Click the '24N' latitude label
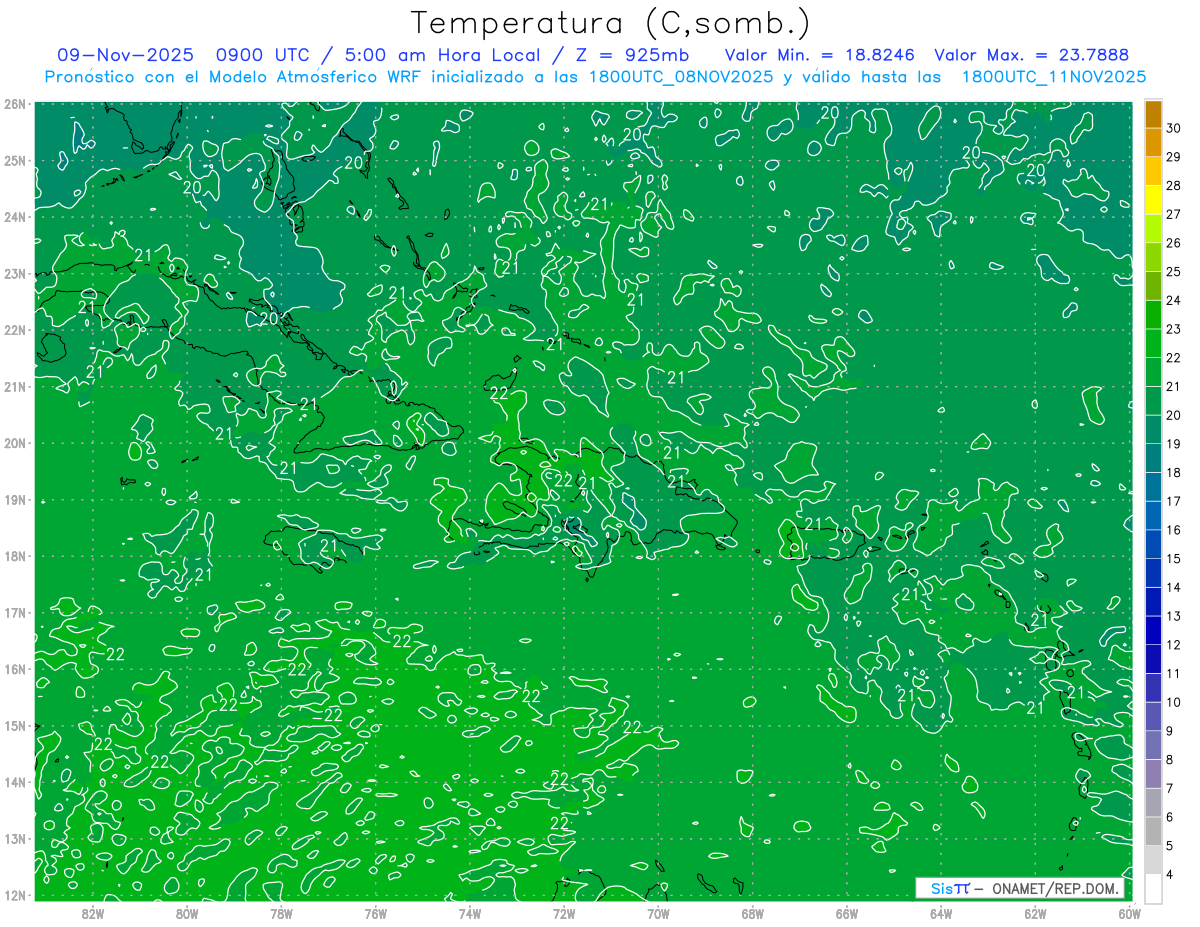This screenshot has height=927, width=1200. click(x=14, y=217)
